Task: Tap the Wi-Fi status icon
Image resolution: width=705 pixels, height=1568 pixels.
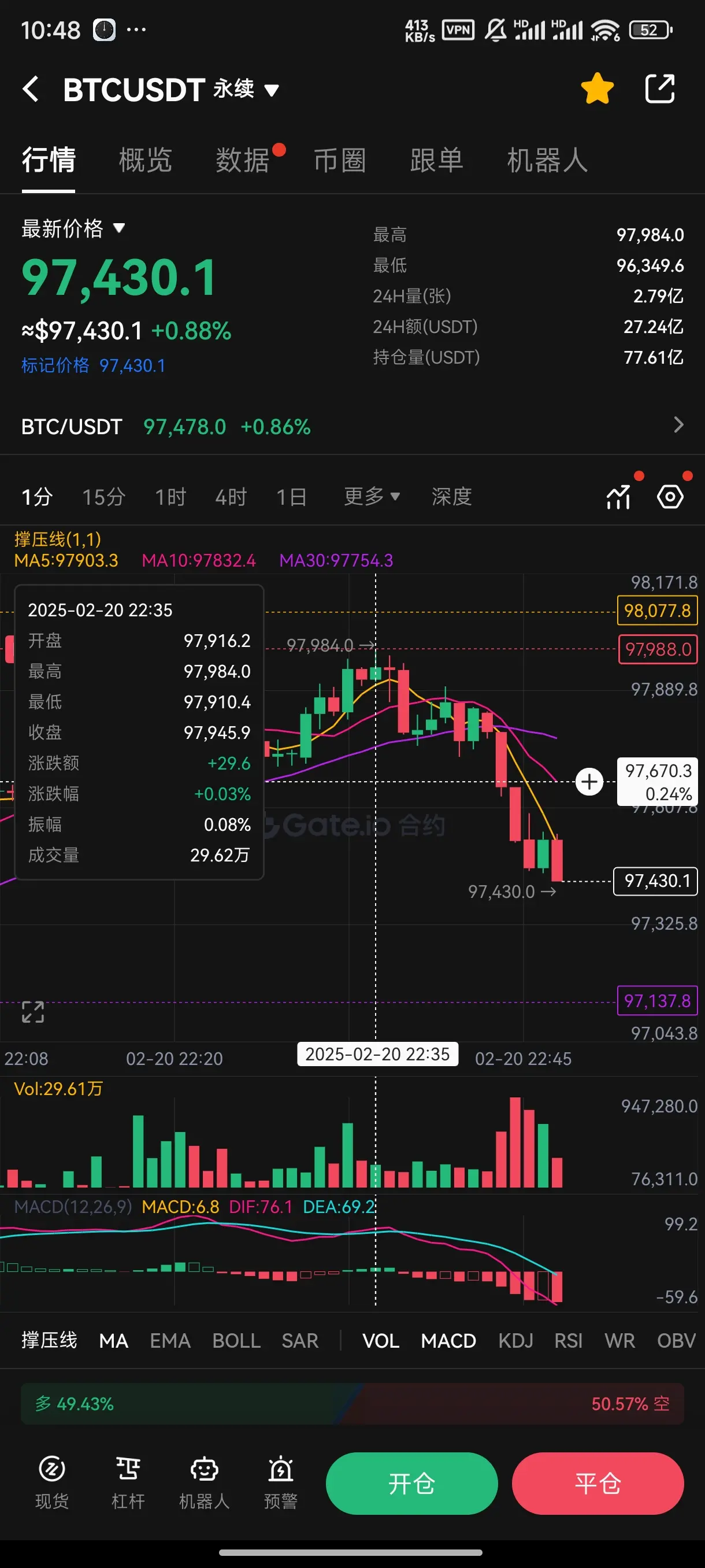Action: click(605, 30)
